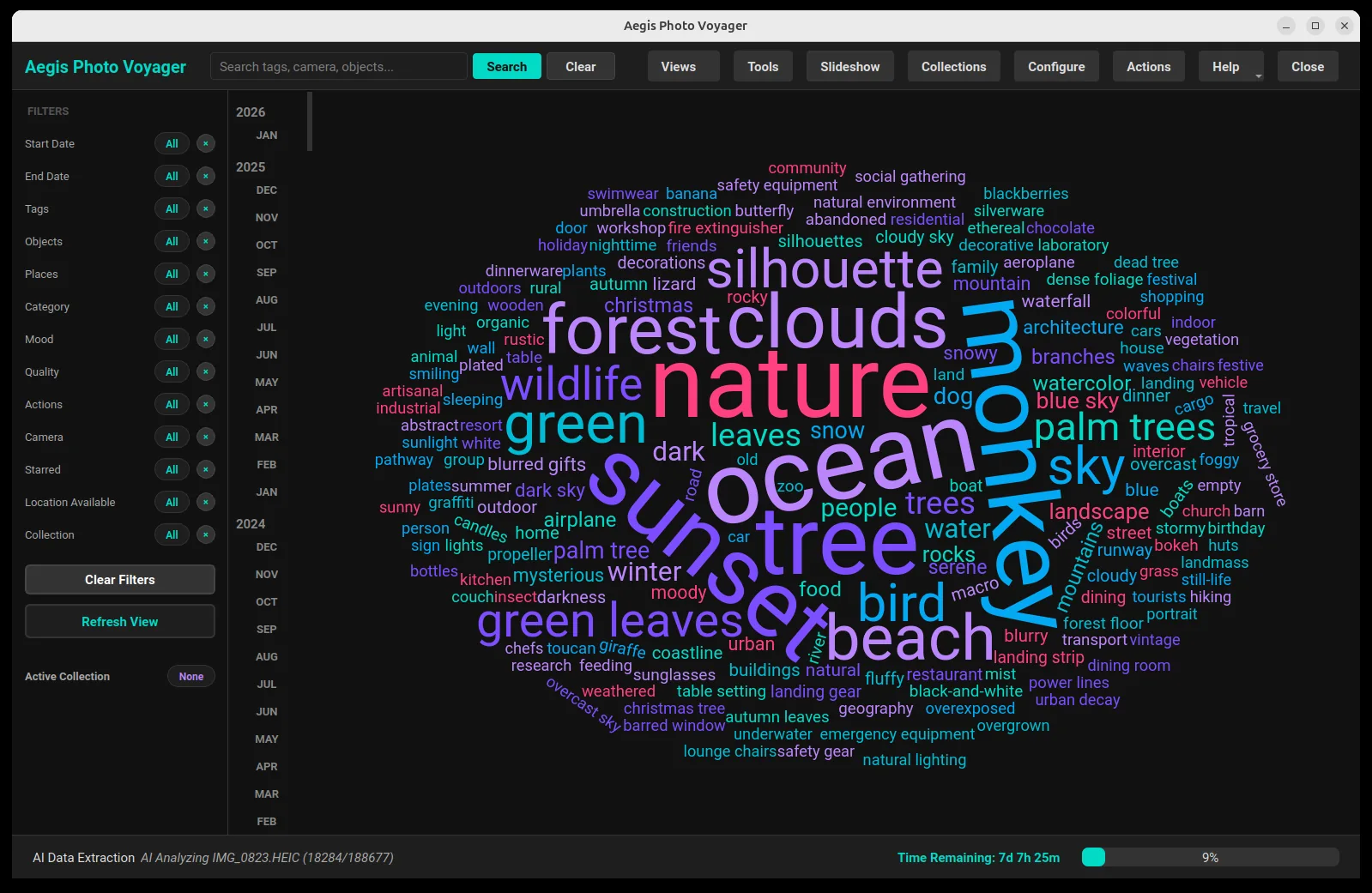This screenshot has width=1372, height=893.
Task: Select the "silhouette" tag in the cloud
Action: 825,269
